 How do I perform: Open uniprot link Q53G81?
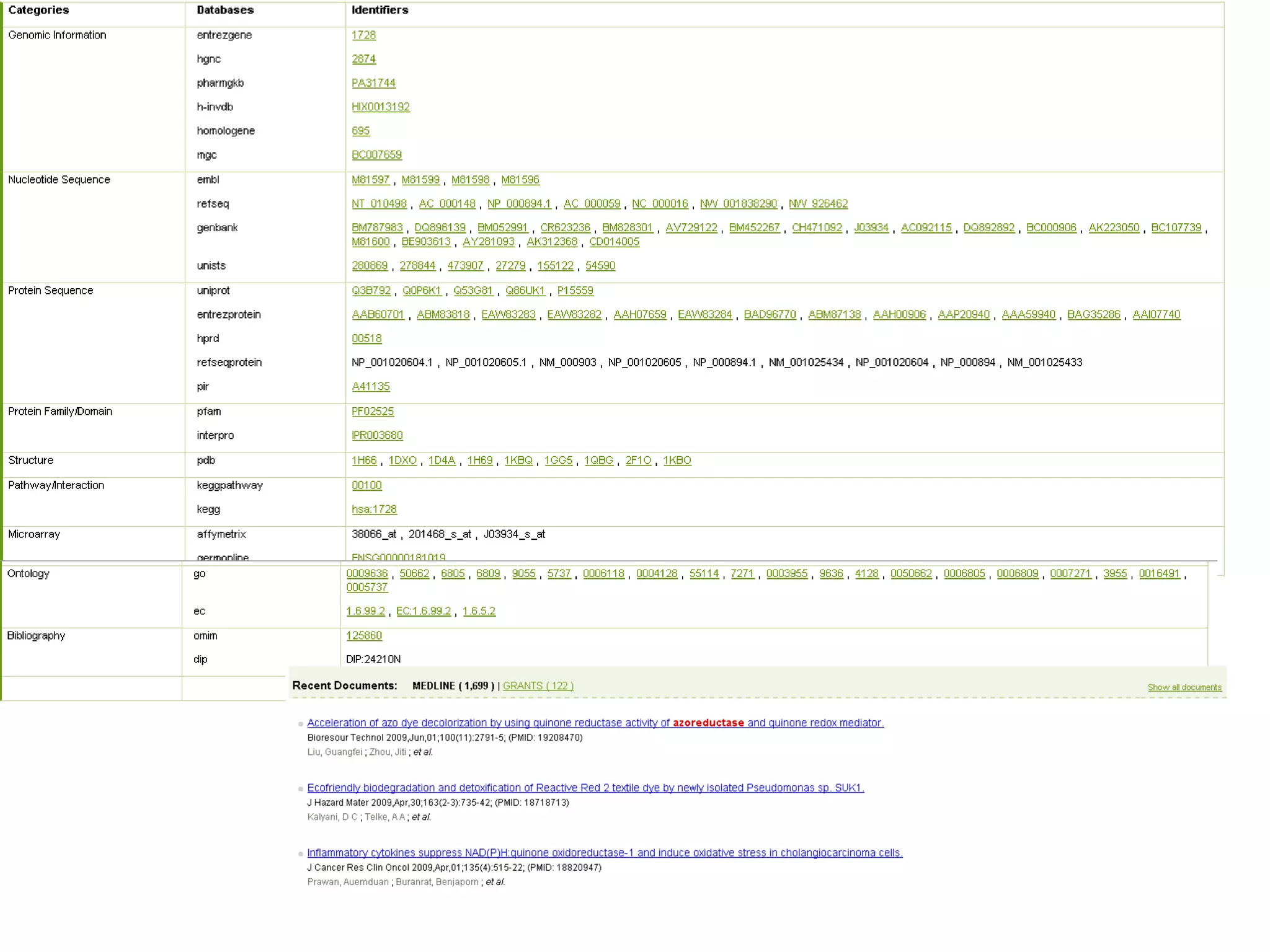coord(473,291)
